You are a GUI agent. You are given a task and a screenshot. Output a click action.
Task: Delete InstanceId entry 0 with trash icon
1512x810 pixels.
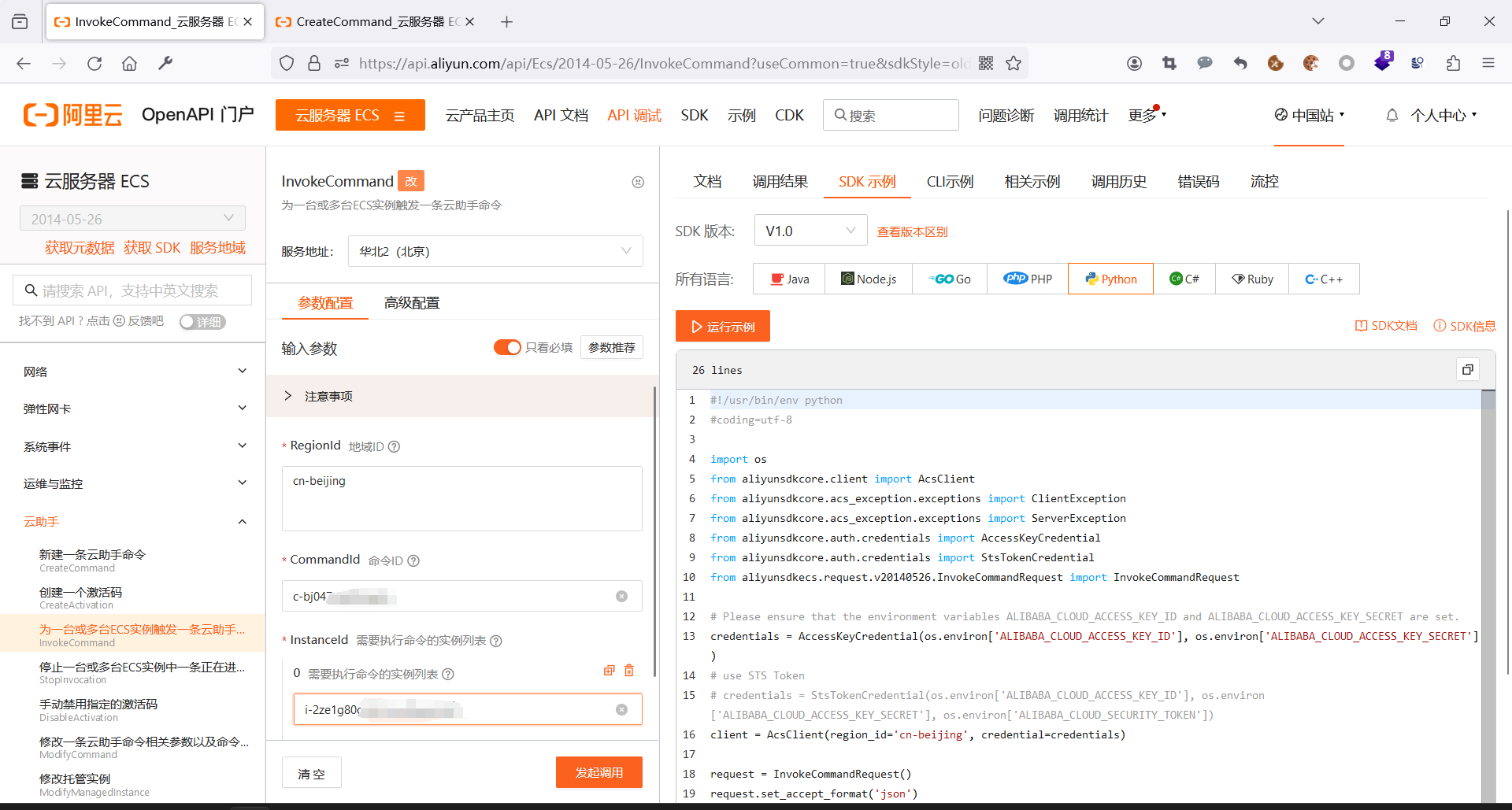tap(629, 671)
